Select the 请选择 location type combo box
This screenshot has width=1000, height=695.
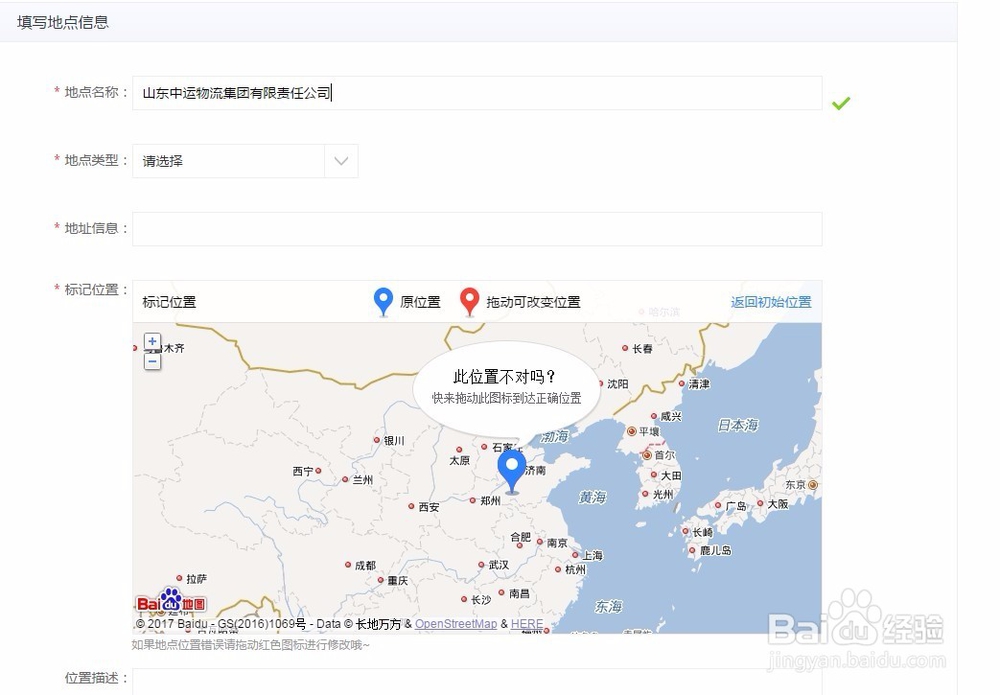245,161
